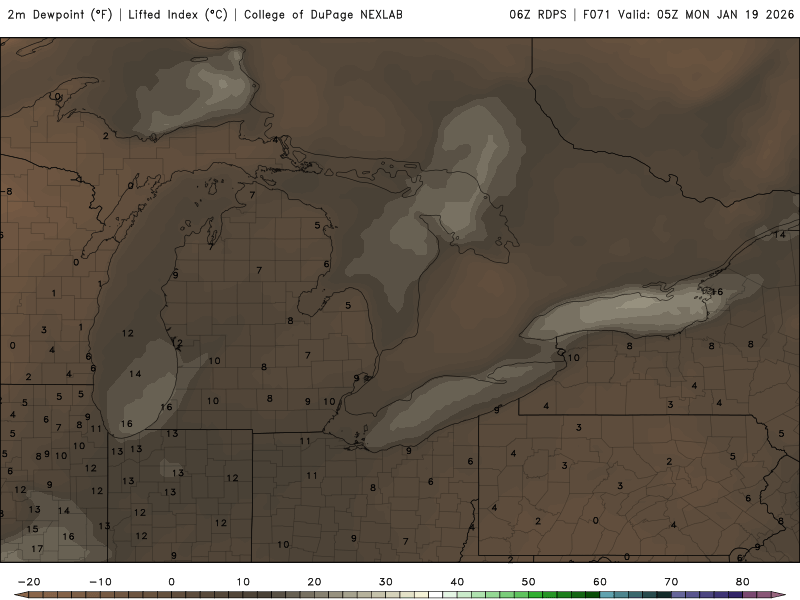Click the '-20' label on the color scale
Viewport: 800px width, 600px height.
coord(29,582)
